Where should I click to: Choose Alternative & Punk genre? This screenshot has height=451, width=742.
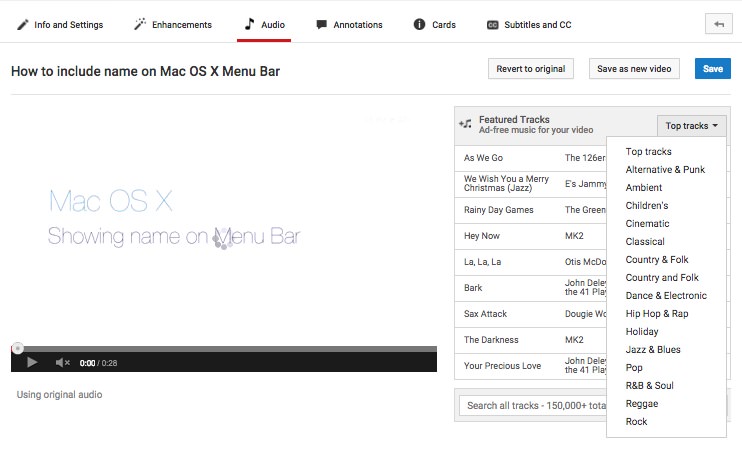point(665,169)
